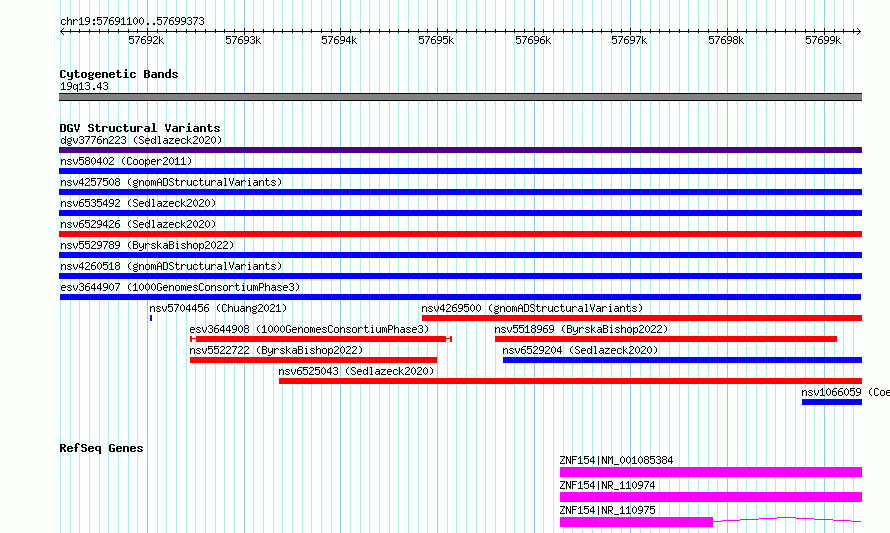Click the ZNF154|NR_110974 transcript label

607,485
